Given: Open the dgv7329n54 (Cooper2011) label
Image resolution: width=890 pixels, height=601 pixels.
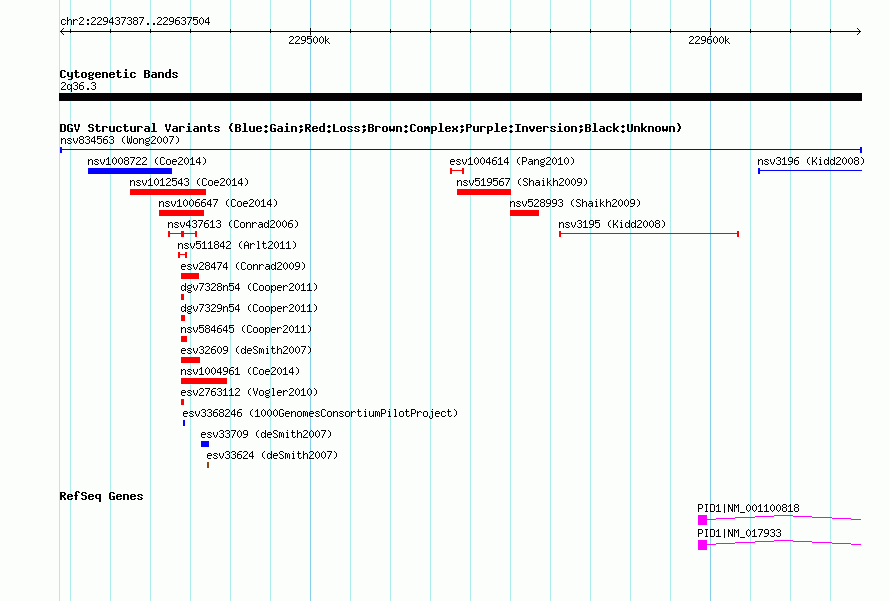Looking at the screenshot, I should point(249,308).
